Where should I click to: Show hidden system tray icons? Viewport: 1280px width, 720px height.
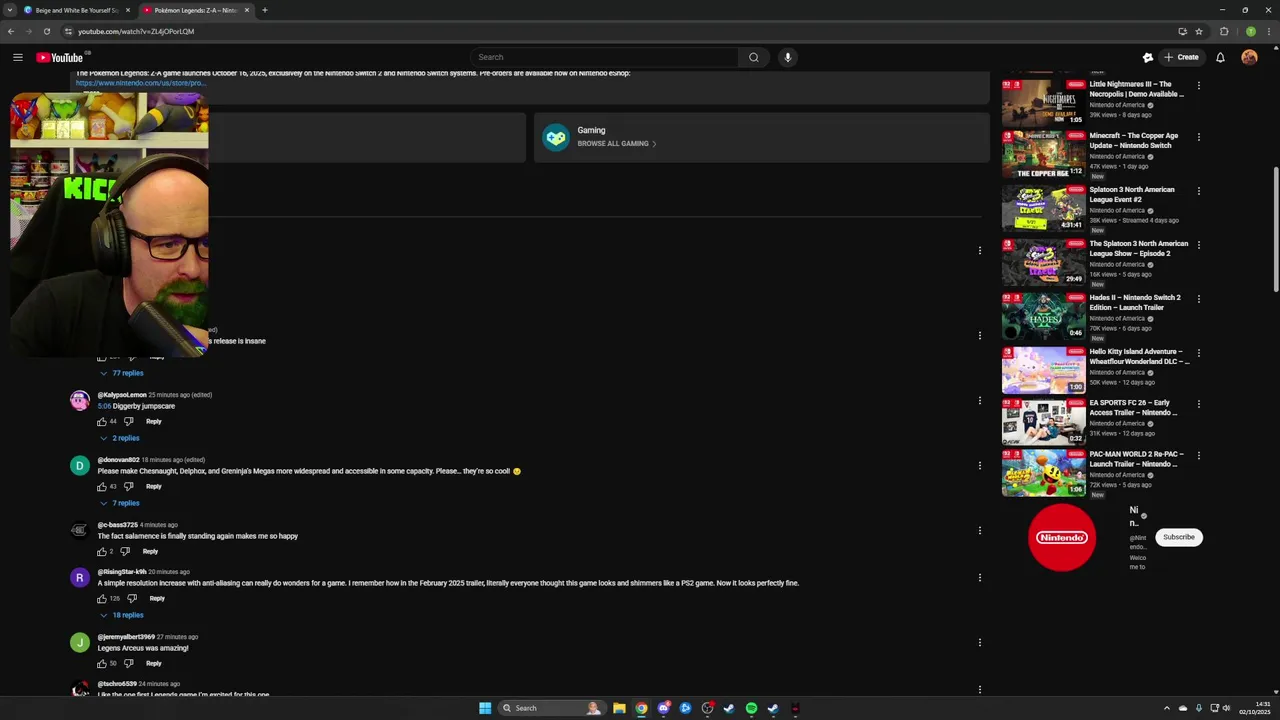click(1167, 708)
